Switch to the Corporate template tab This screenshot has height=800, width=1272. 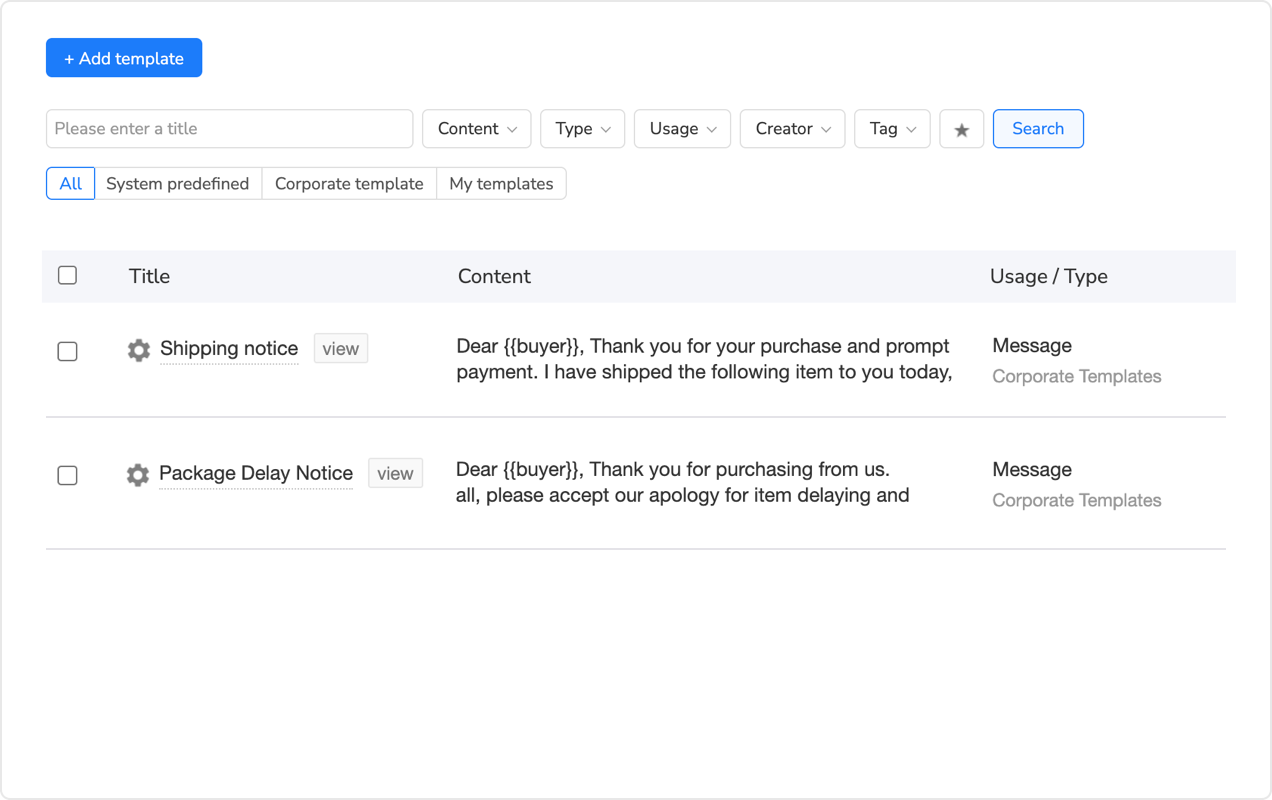tap(348, 183)
